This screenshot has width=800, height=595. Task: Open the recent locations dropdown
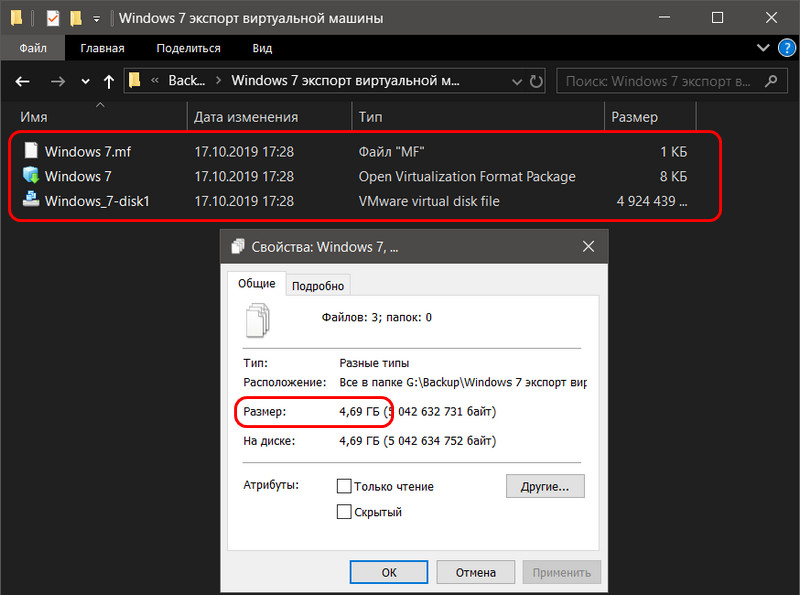[x=85, y=81]
